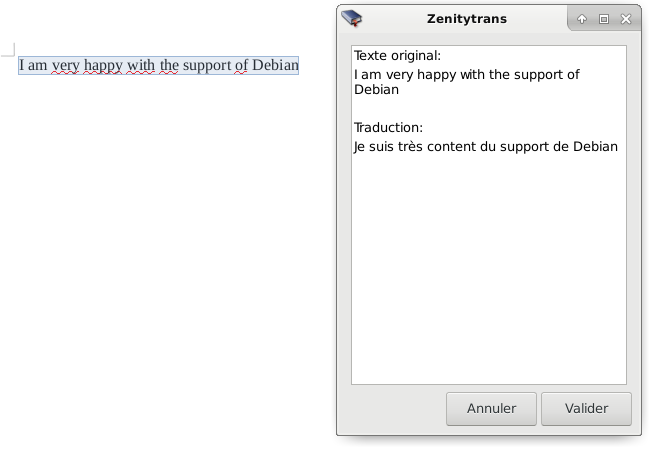This screenshot has width=652, height=449.
Task: Place cursor in the French translation line
Action: point(485,146)
